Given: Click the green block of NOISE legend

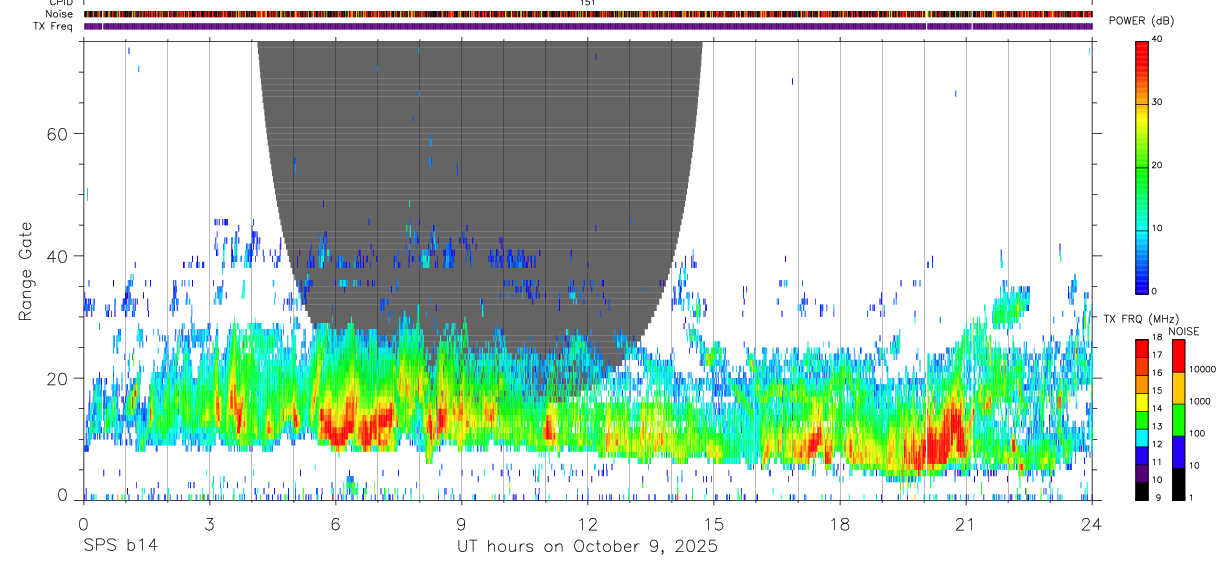Looking at the screenshot, I should pyautogui.click(x=1178, y=420).
